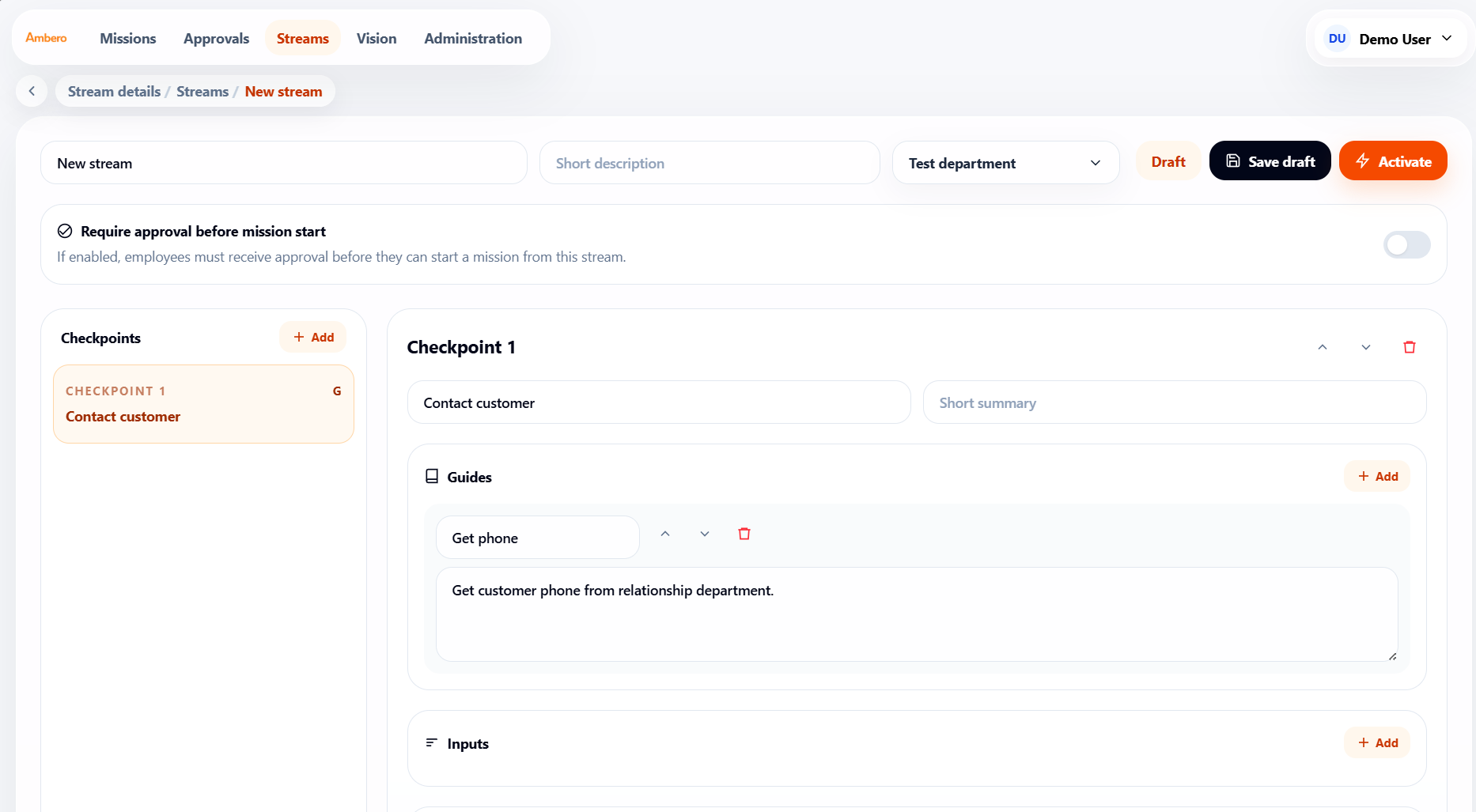Viewport: 1476px width, 812px height.
Task: Add a new checkpoint
Action: 313,337
